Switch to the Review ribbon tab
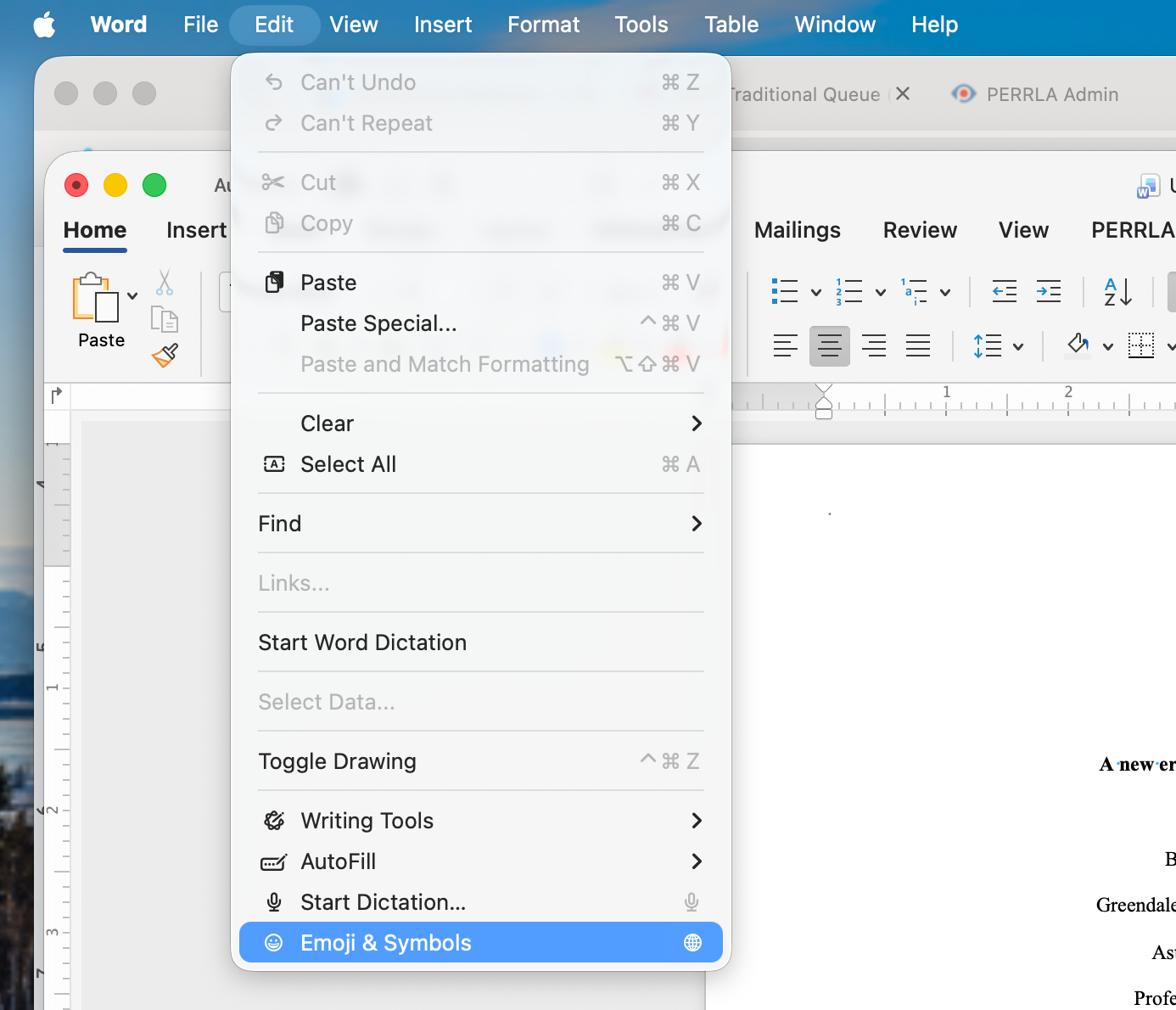 (x=920, y=230)
